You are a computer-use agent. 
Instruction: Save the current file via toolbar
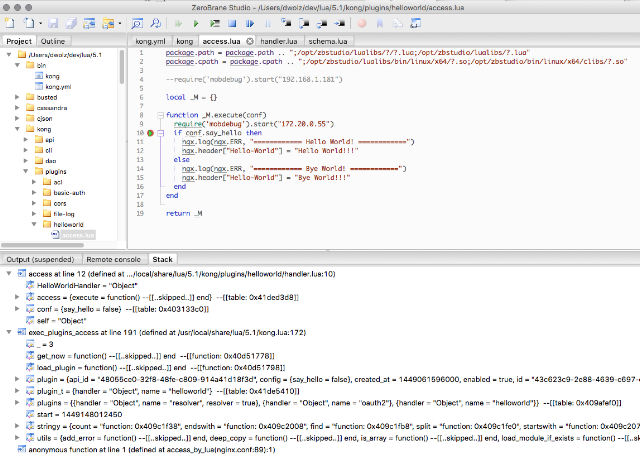click(53, 23)
